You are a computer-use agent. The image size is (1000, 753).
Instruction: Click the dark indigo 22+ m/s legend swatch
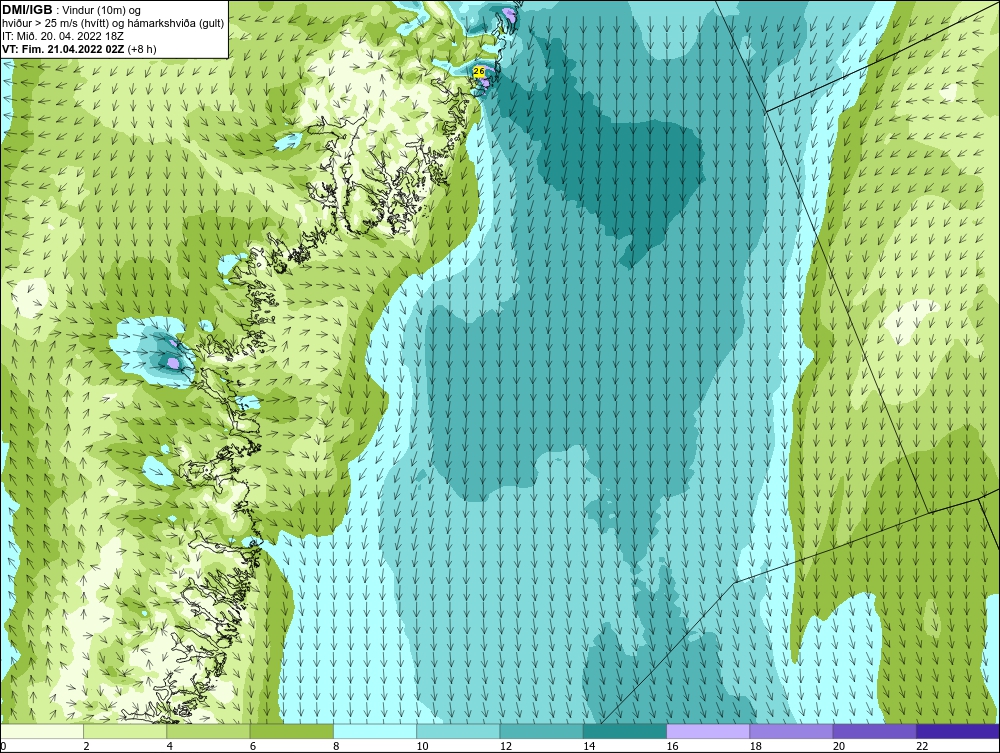tap(957, 731)
